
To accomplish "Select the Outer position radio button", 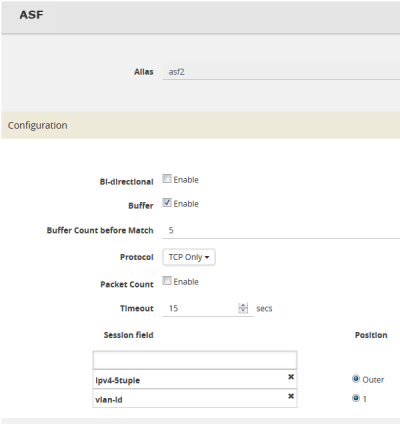I will coord(356,379).
